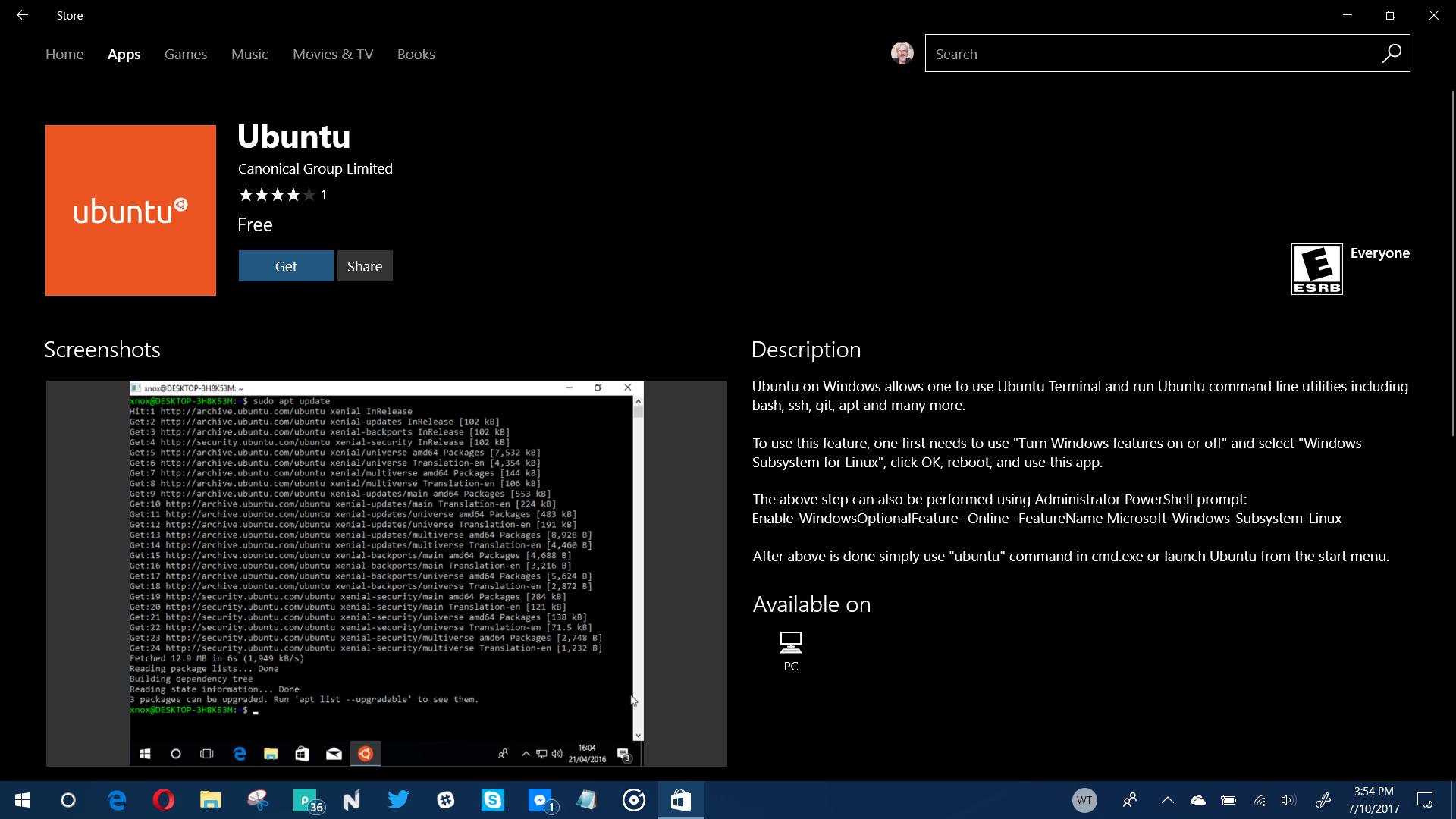Click the user profile avatar icon
This screenshot has width=1456, height=819.
[902, 53]
